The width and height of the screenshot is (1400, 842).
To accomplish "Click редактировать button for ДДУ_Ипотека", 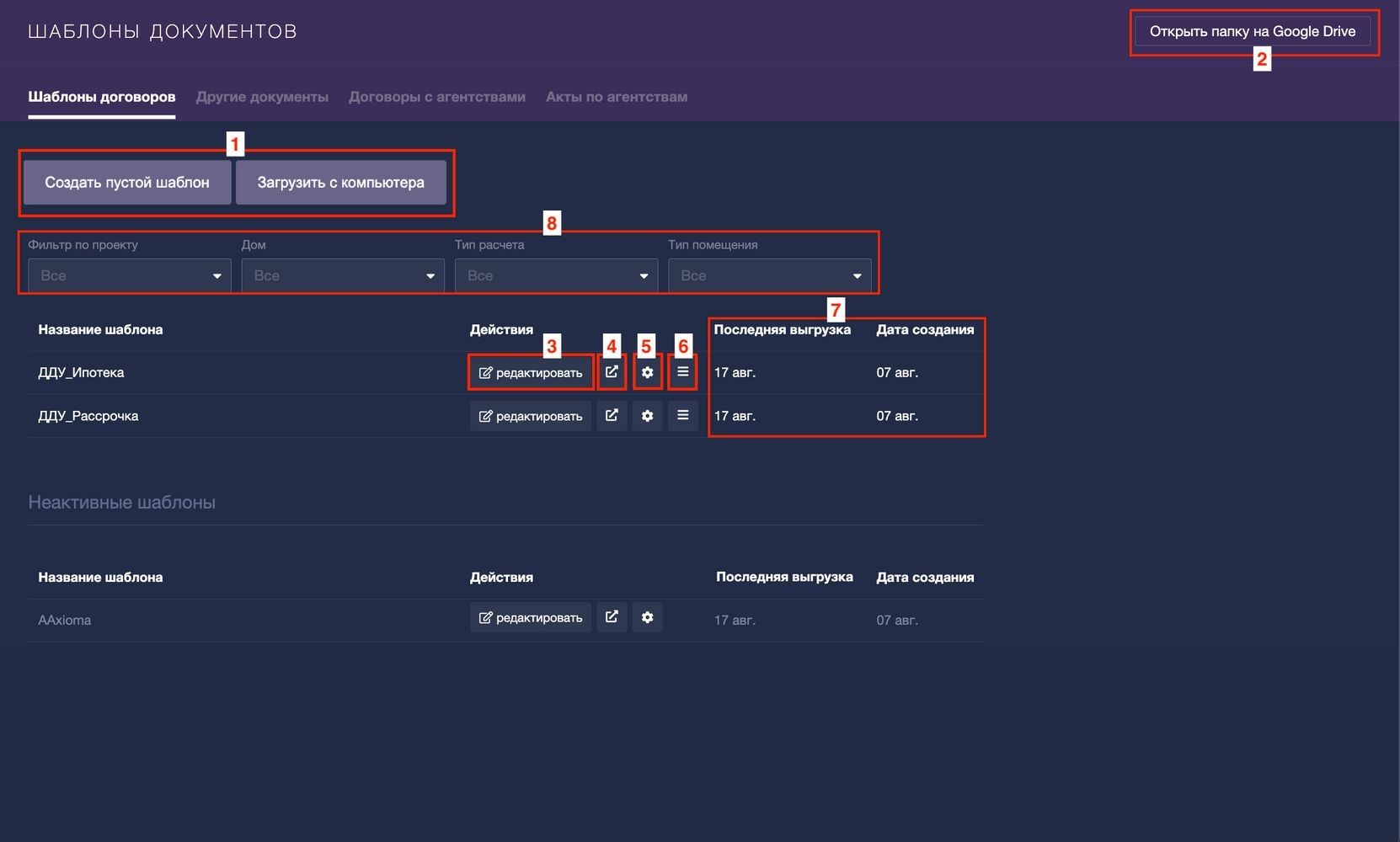I will click(531, 372).
